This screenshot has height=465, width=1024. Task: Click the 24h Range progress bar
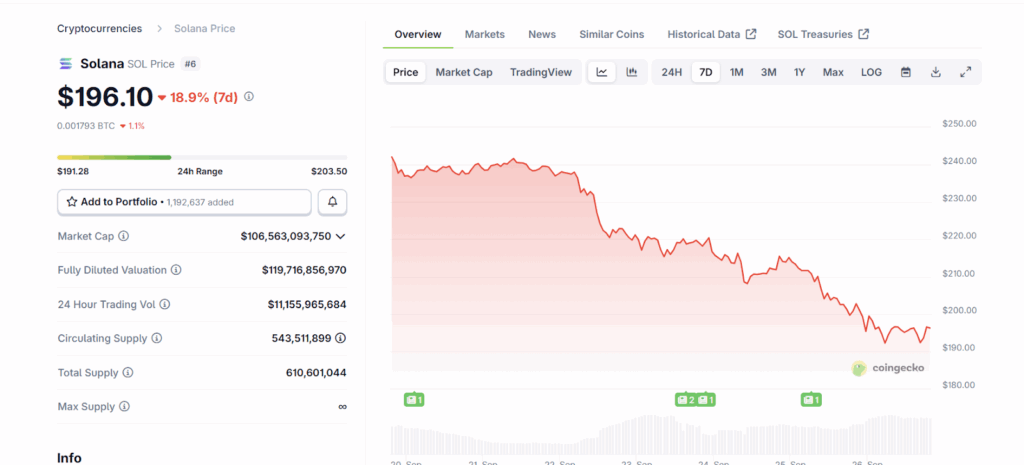tap(202, 157)
